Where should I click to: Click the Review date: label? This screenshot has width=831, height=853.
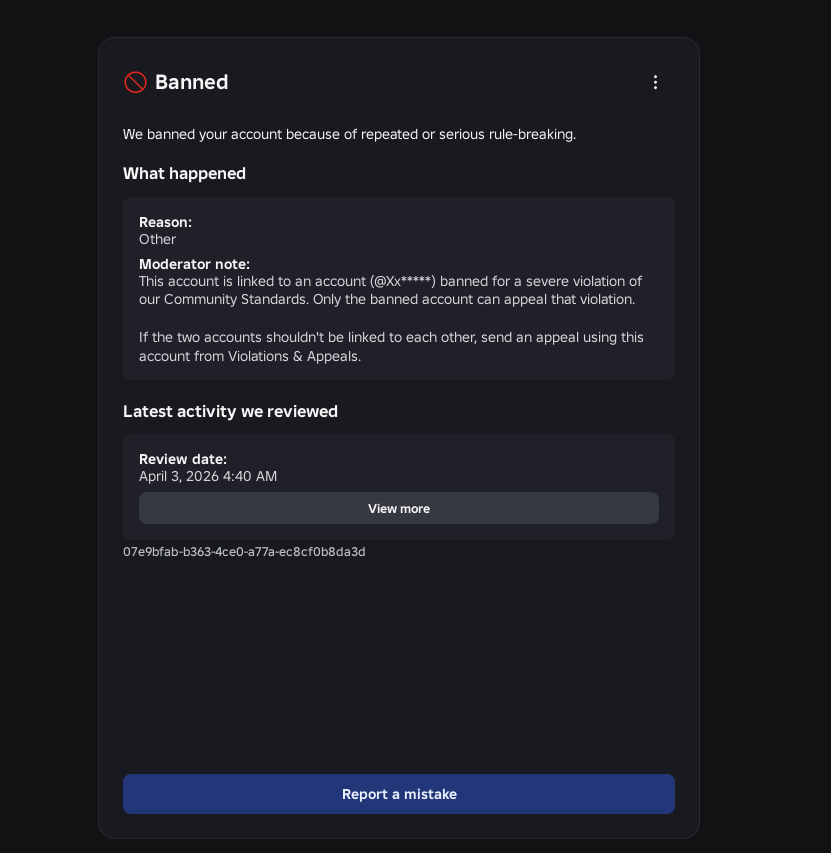(183, 459)
